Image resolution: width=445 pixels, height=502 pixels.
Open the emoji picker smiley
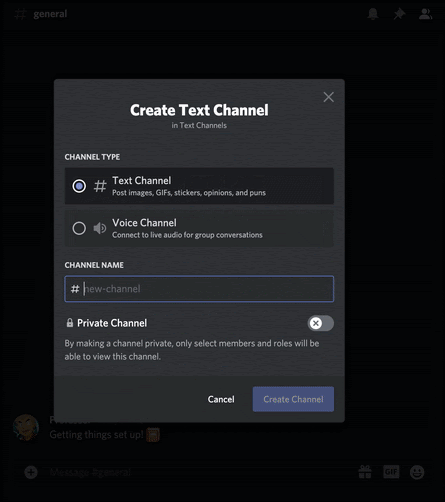coord(417,472)
